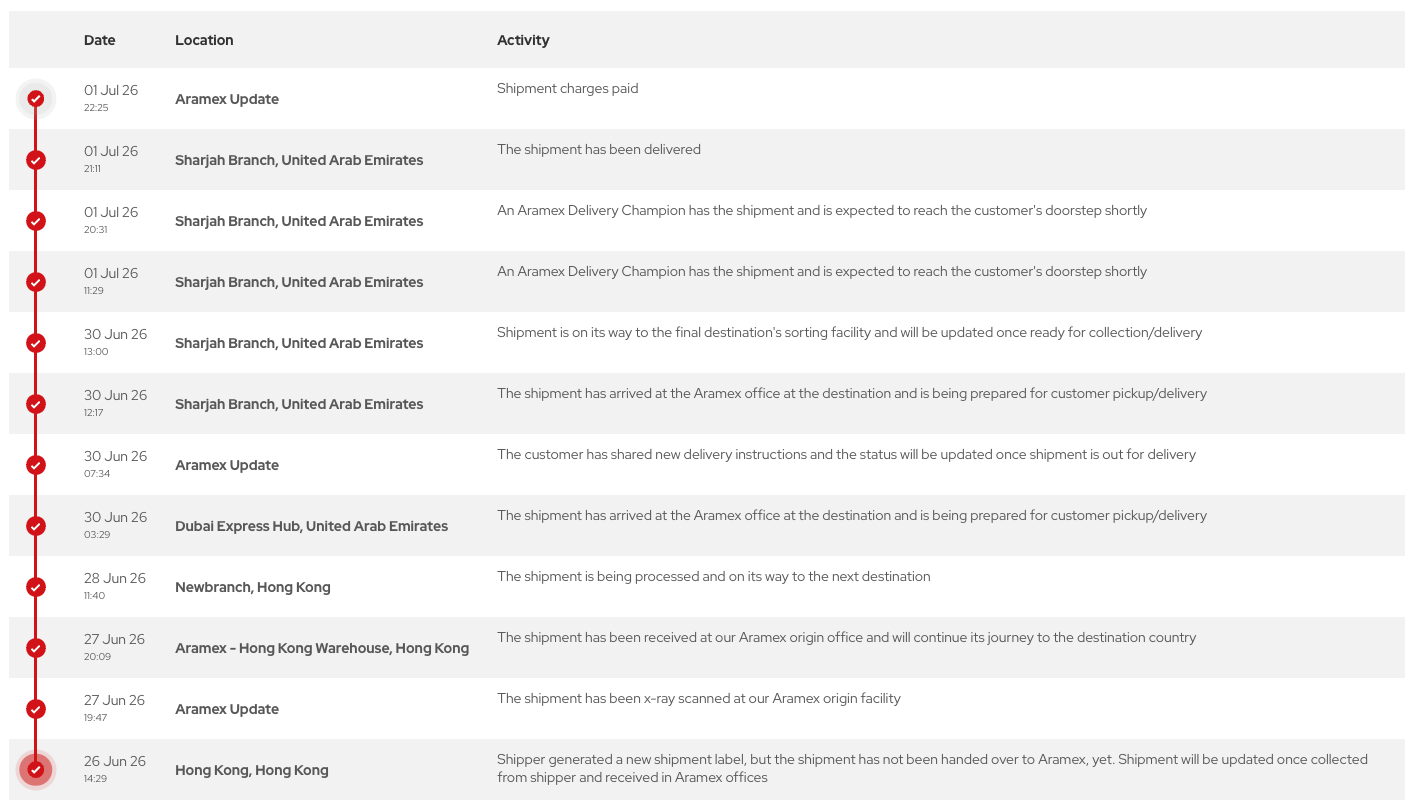This screenshot has height=809, width=1419.
Task: Click the 'Shipment charges paid' activity text
Action: click(x=568, y=88)
